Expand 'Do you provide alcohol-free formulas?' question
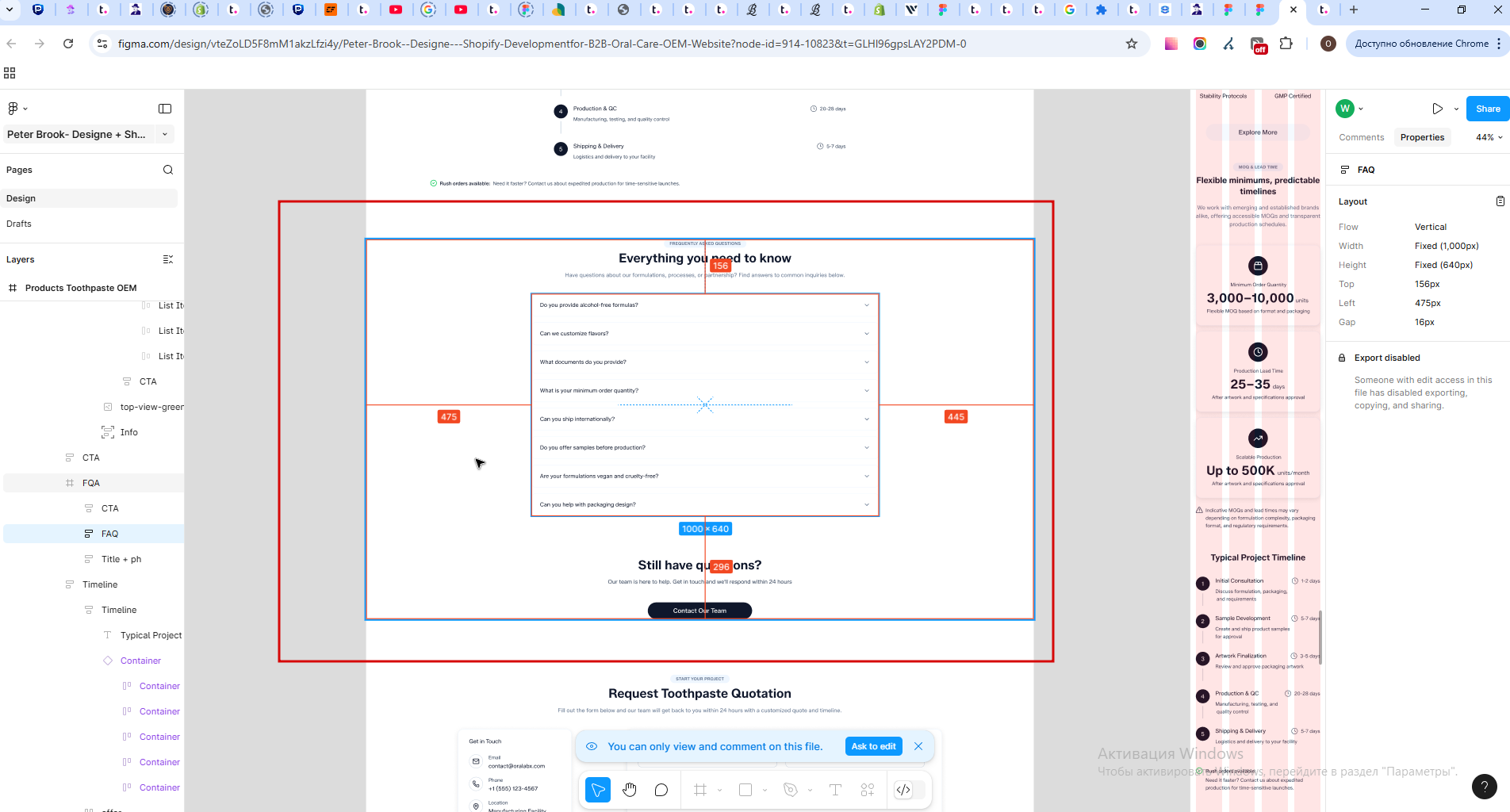 click(x=704, y=305)
